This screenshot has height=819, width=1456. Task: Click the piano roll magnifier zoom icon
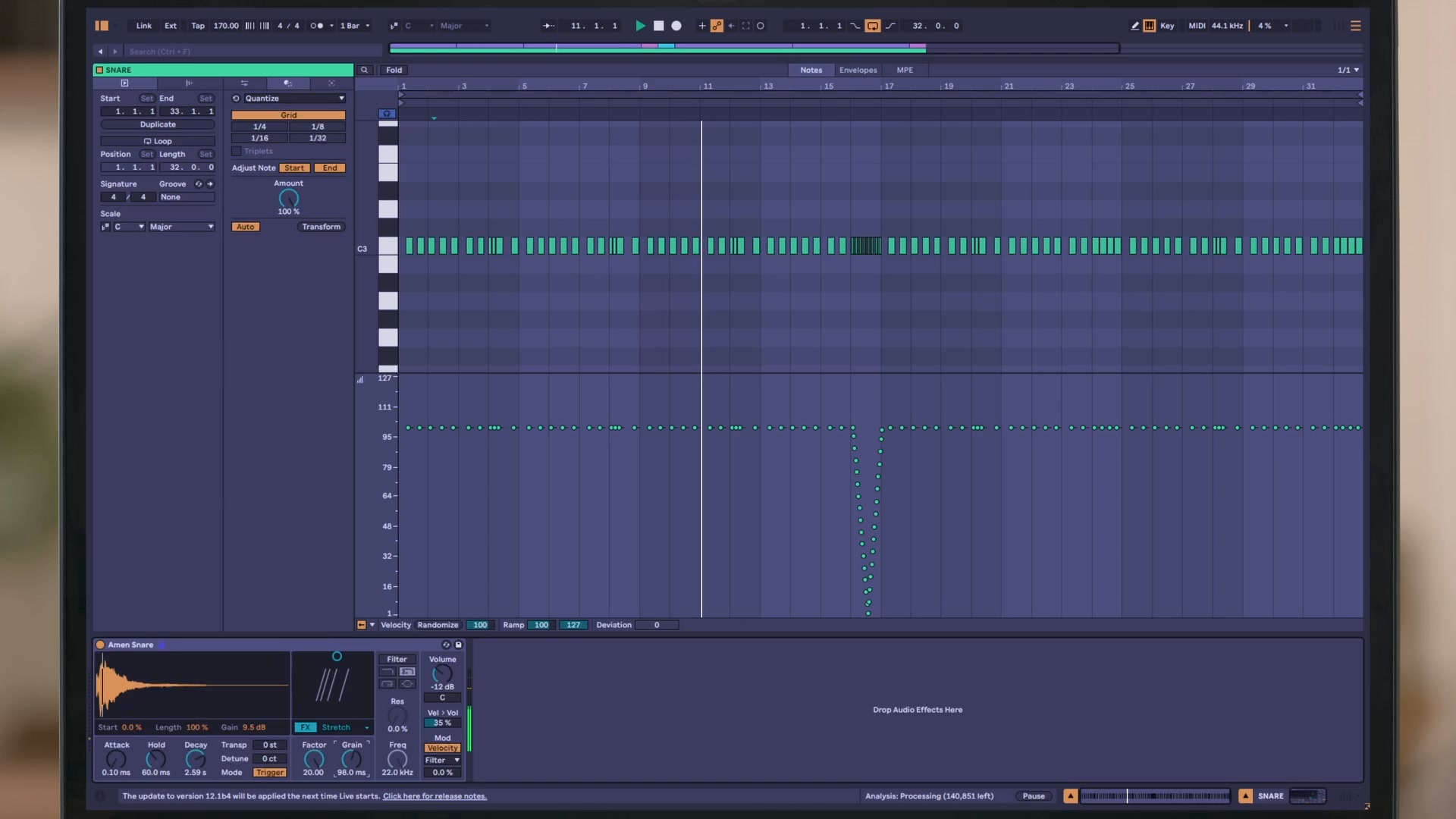tap(364, 70)
